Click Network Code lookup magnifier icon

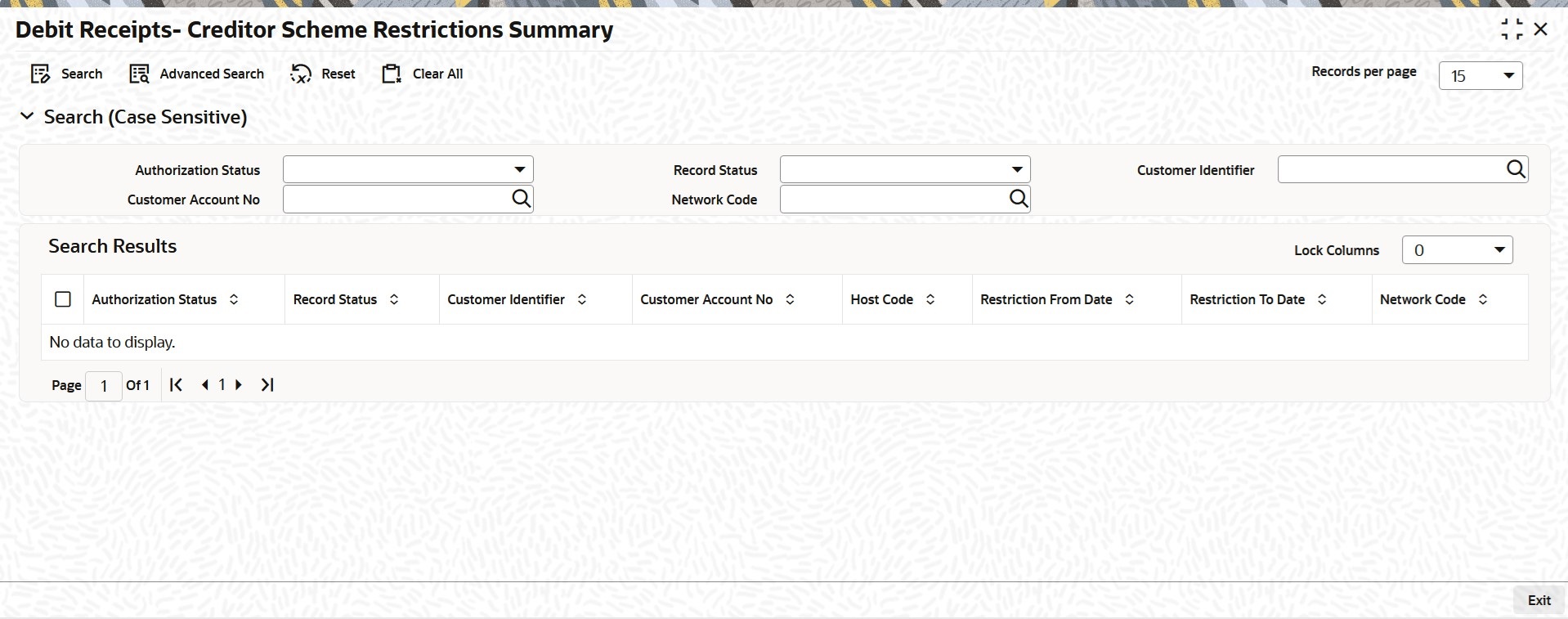[1018, 199]
